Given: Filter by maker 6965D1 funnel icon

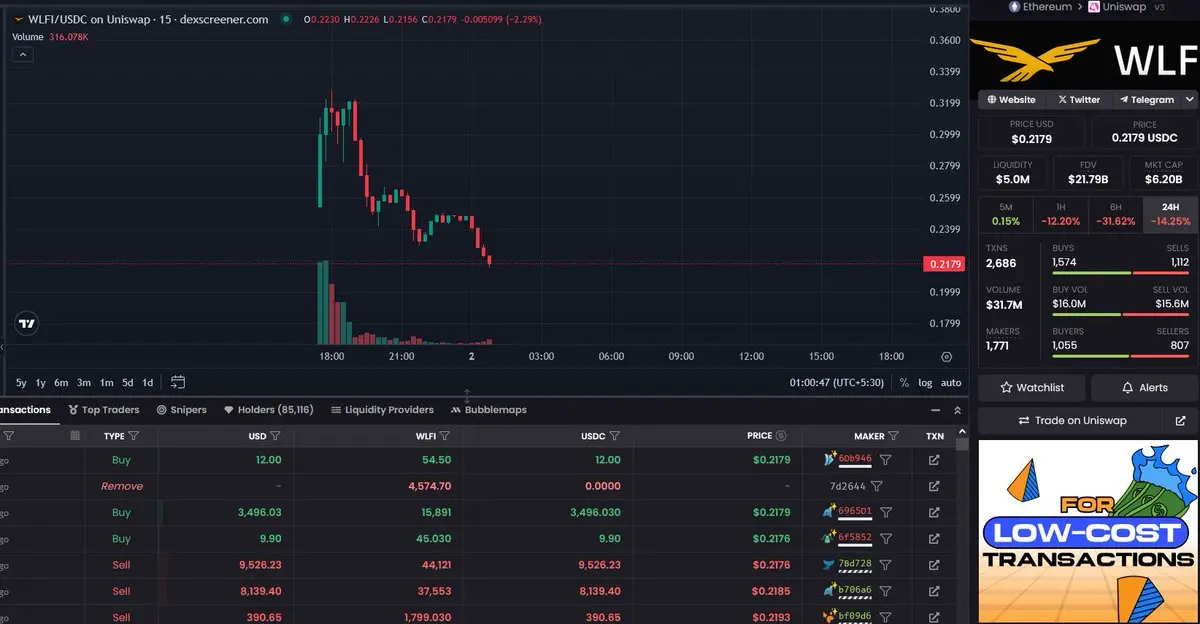Looking at the screenshot, I should [885, 512].
